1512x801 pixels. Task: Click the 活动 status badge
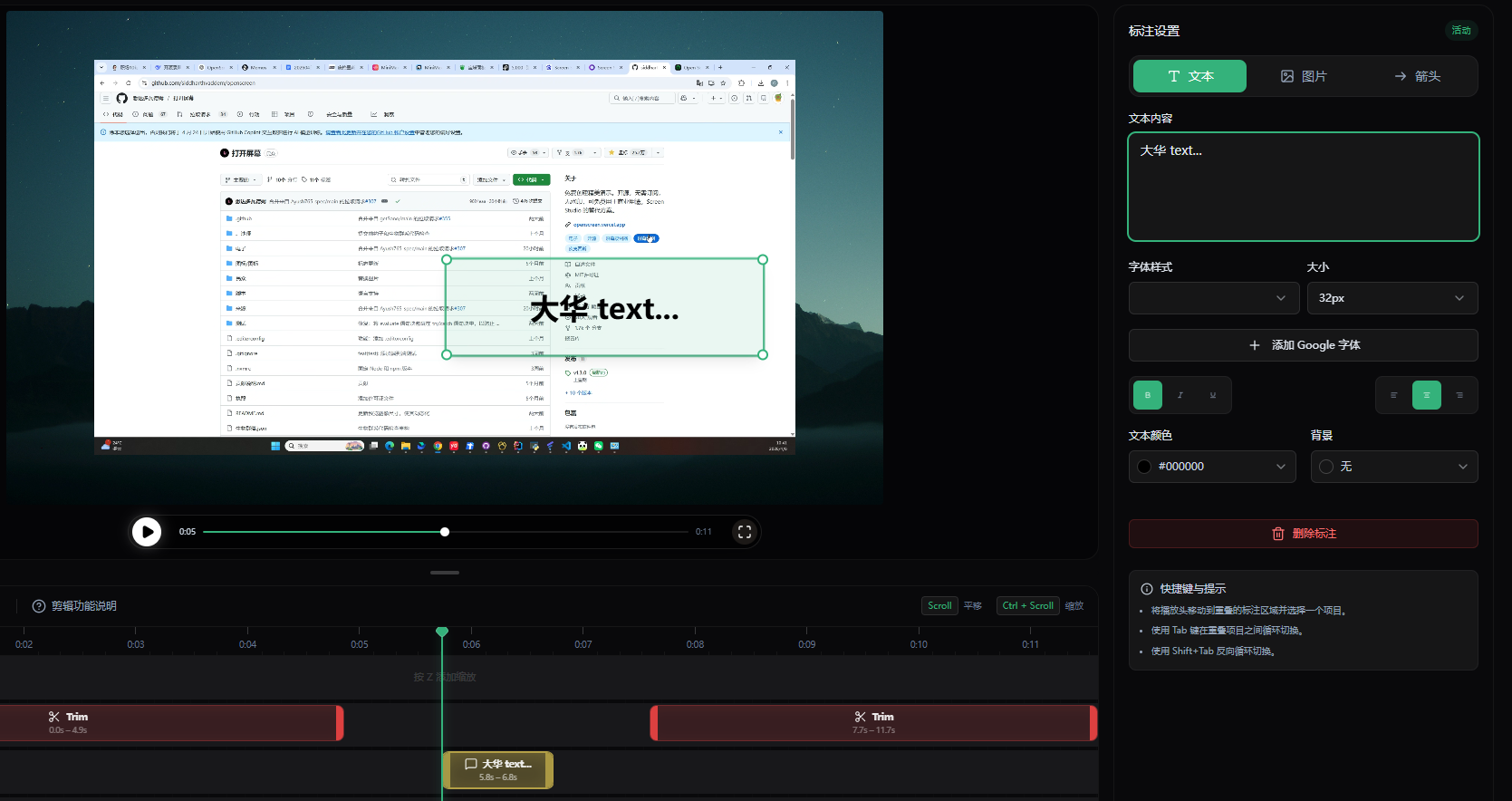[1461, 31]
